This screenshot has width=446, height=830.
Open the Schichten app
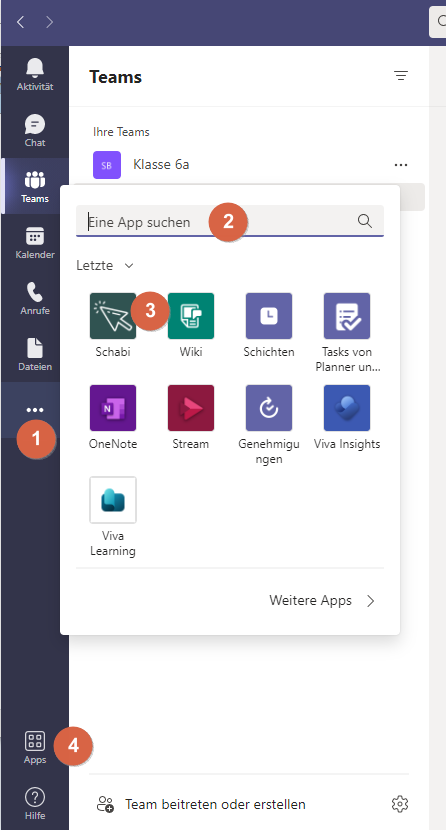tap(269, 316)
